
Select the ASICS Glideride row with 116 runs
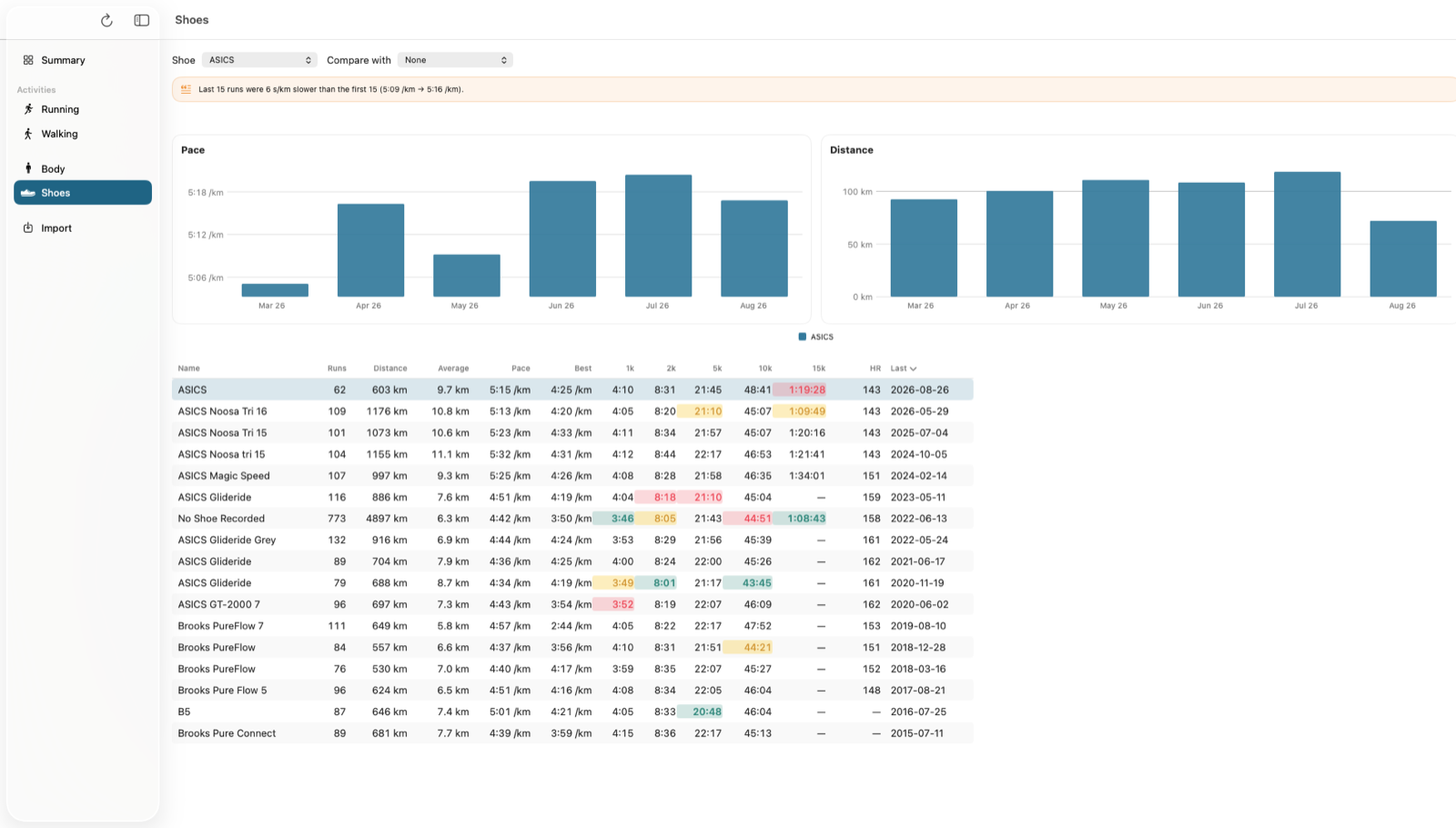pyautogui.click(x=572, y=498)
